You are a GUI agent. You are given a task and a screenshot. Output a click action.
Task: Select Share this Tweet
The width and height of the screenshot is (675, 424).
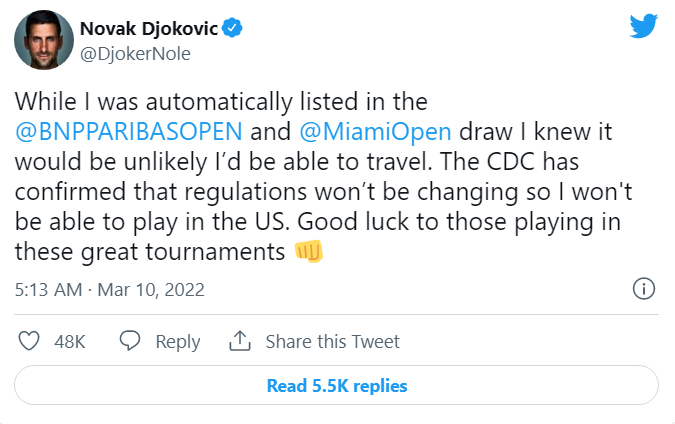pyautogui.click(x=332, y=341)
